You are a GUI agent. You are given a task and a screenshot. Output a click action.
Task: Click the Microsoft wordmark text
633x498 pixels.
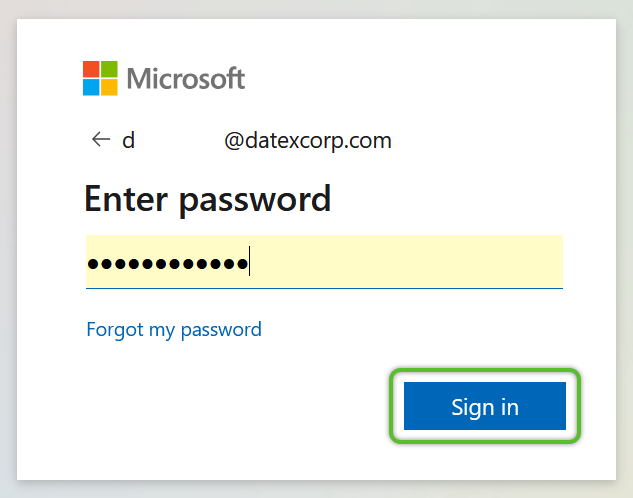[x=186, y=78]
